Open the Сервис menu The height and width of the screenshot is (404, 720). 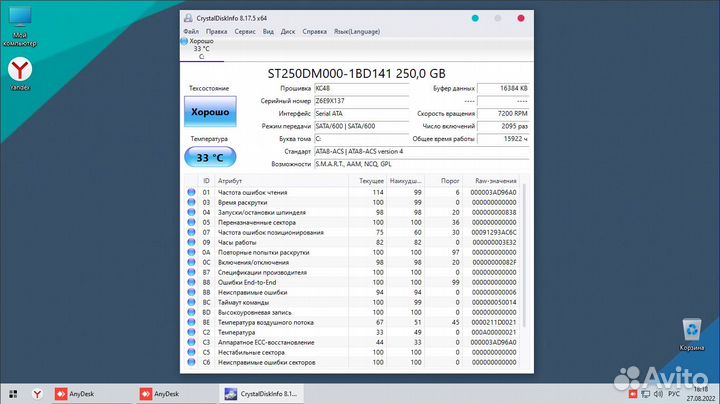245,31
